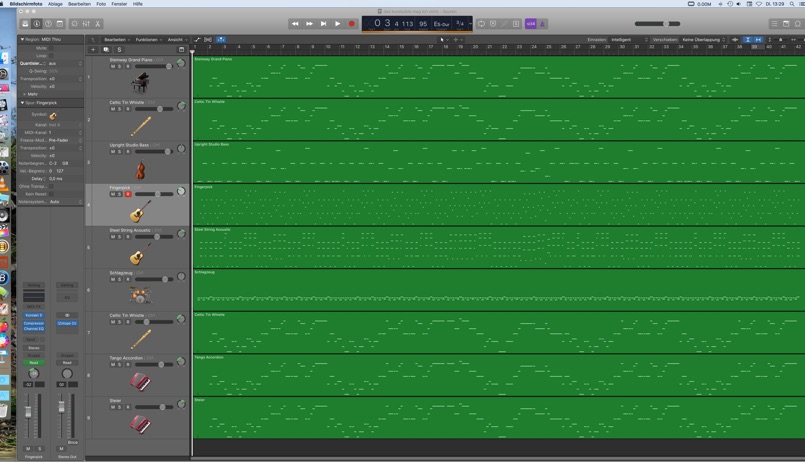
Task: Select the Fingerpick guitar instrument icon
Action: (x=140, y=211)
